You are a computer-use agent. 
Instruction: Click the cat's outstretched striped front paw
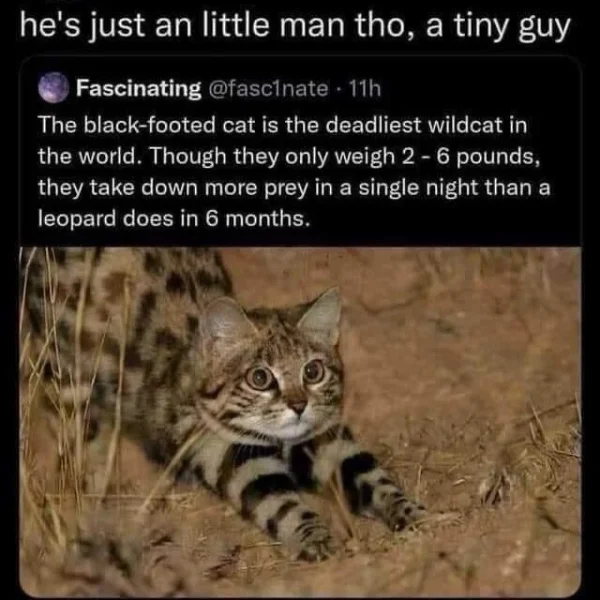tap(312, 534)
